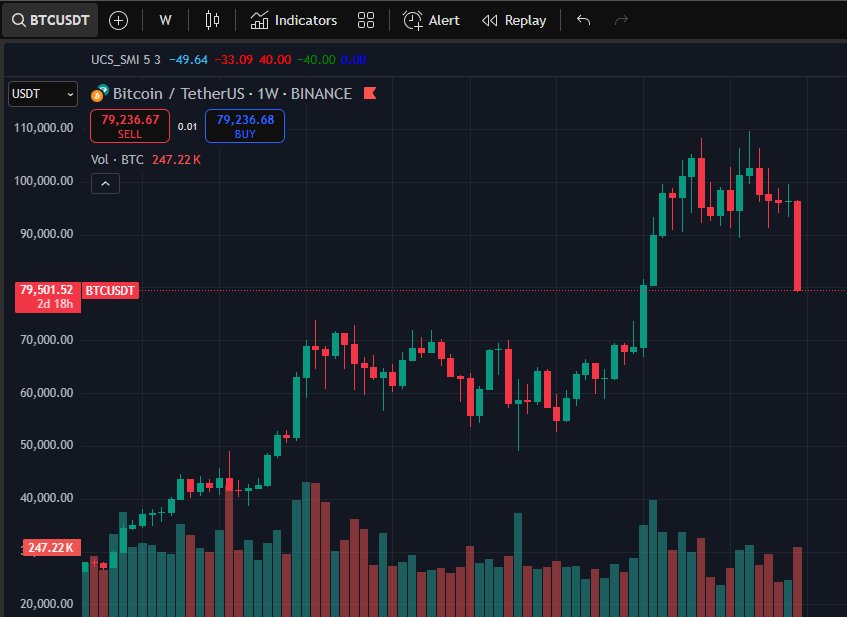Undo the last chart action
Screen dimensions: 847x617
coord(583,21)
